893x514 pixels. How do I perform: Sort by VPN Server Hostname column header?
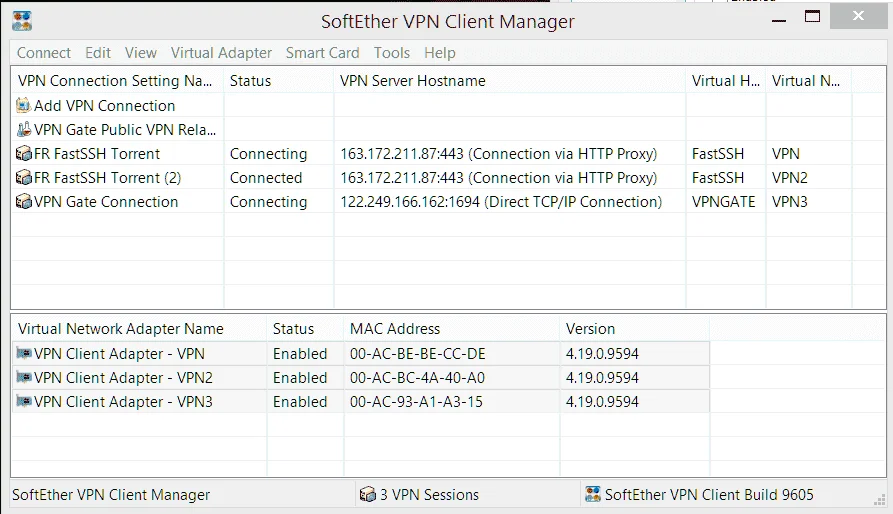click(510, 81)
